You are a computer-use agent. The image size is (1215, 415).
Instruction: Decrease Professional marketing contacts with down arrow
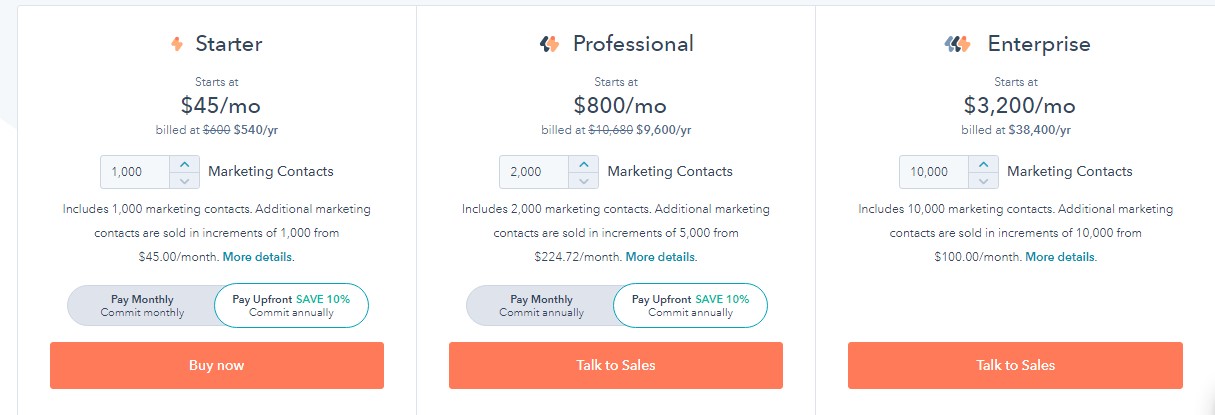584,180
